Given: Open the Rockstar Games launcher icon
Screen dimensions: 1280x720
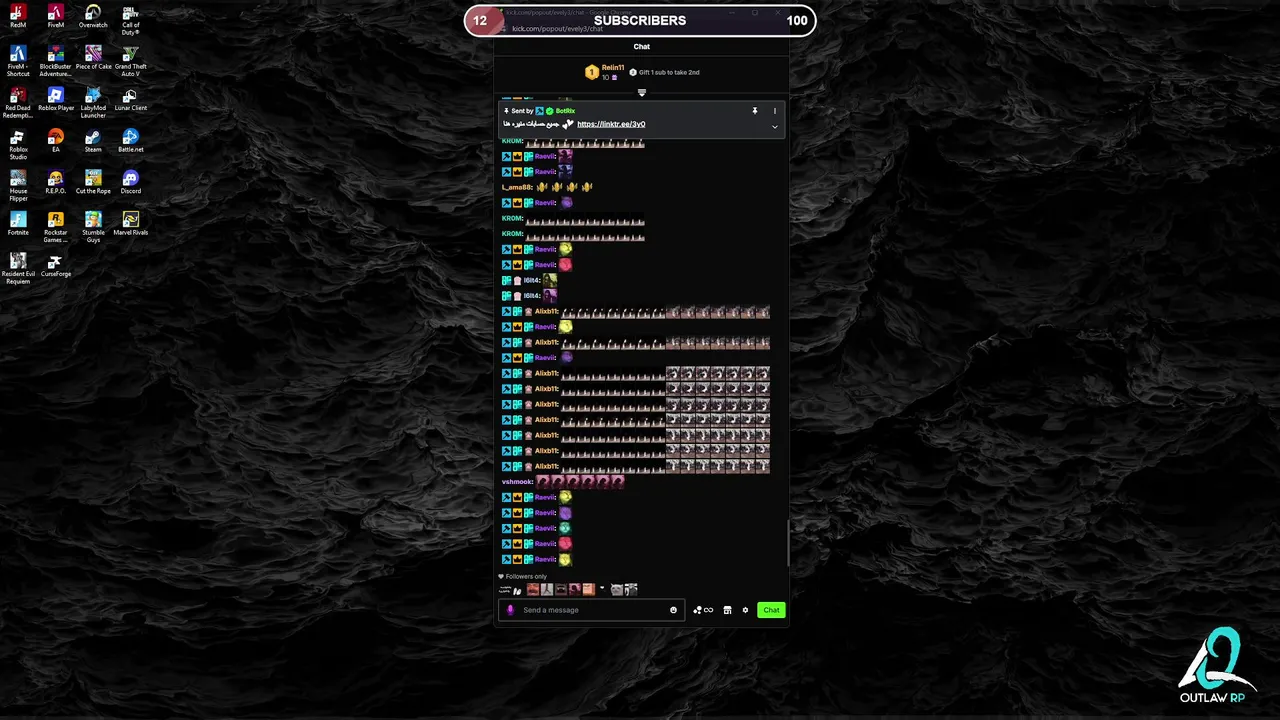Looking at the screenshot, I should pyautogui.click(x=55, y=228).
